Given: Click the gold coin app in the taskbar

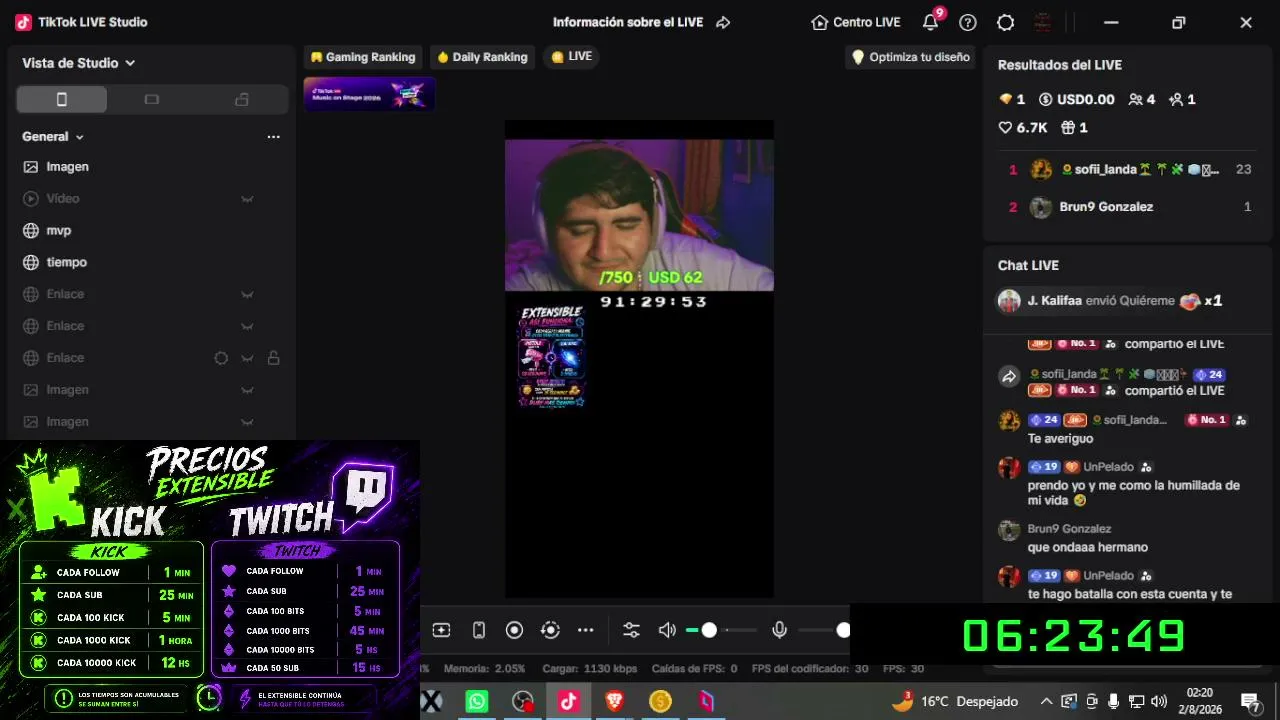Looking at the screenshot, I should click(x=660, y=702).
